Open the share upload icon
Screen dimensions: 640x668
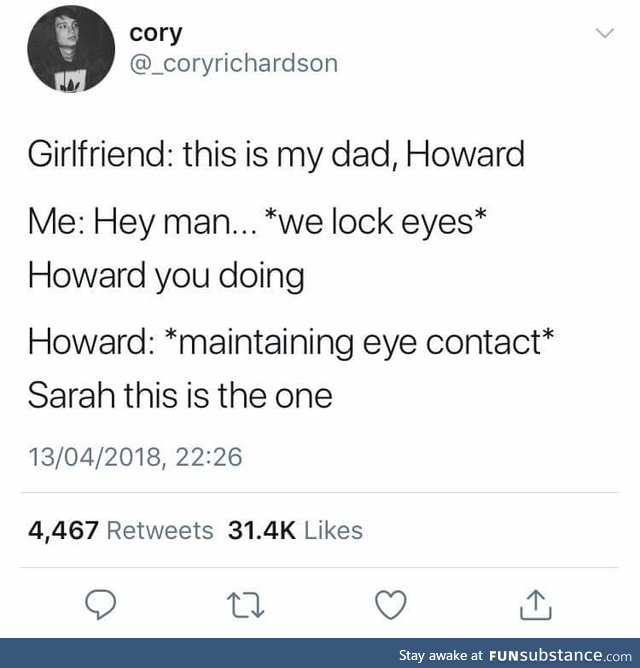[536, 605]
